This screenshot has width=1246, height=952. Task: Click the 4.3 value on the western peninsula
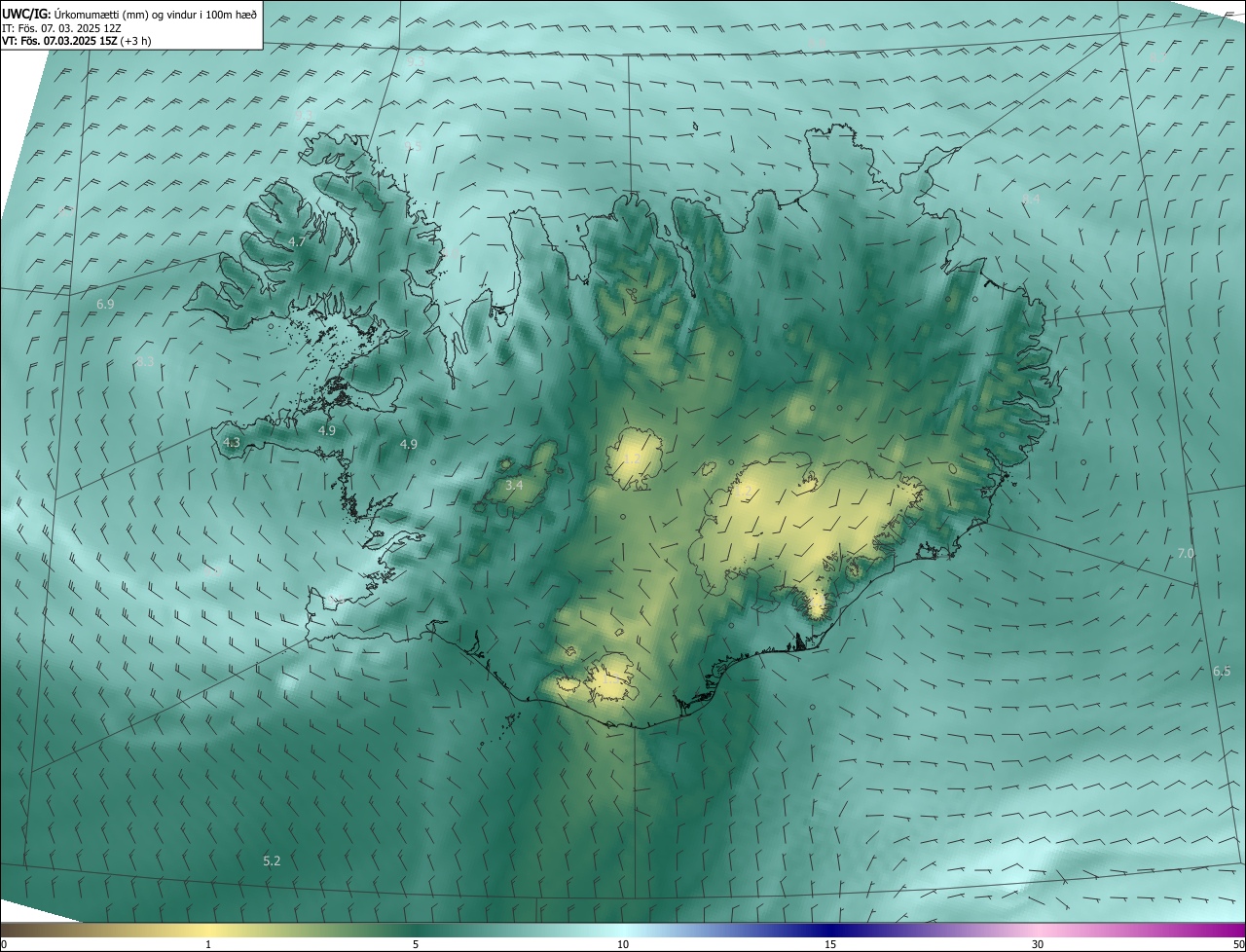point(232,442)
